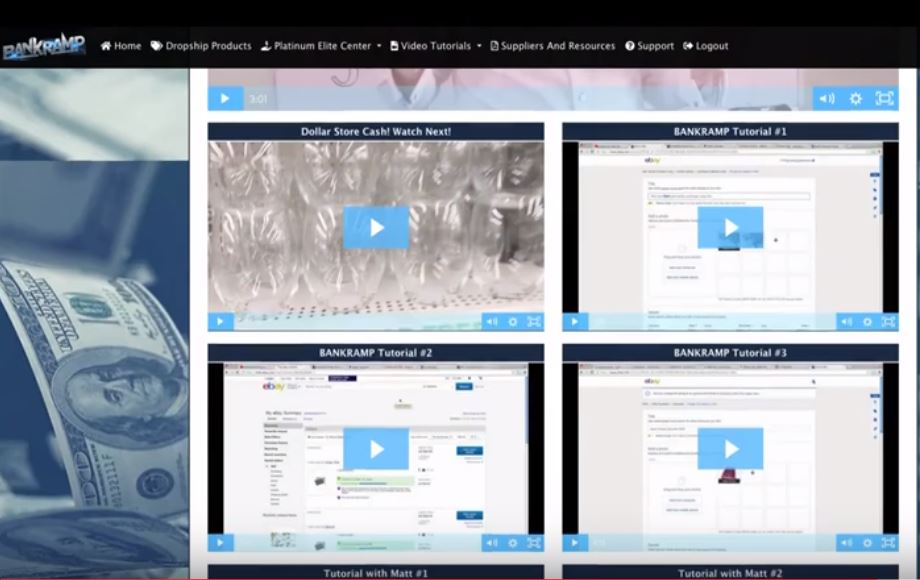Click the tag icon beside Dropship Products
Image resolution: width=920 pixels, height=580 pixels.
[156, 46]
